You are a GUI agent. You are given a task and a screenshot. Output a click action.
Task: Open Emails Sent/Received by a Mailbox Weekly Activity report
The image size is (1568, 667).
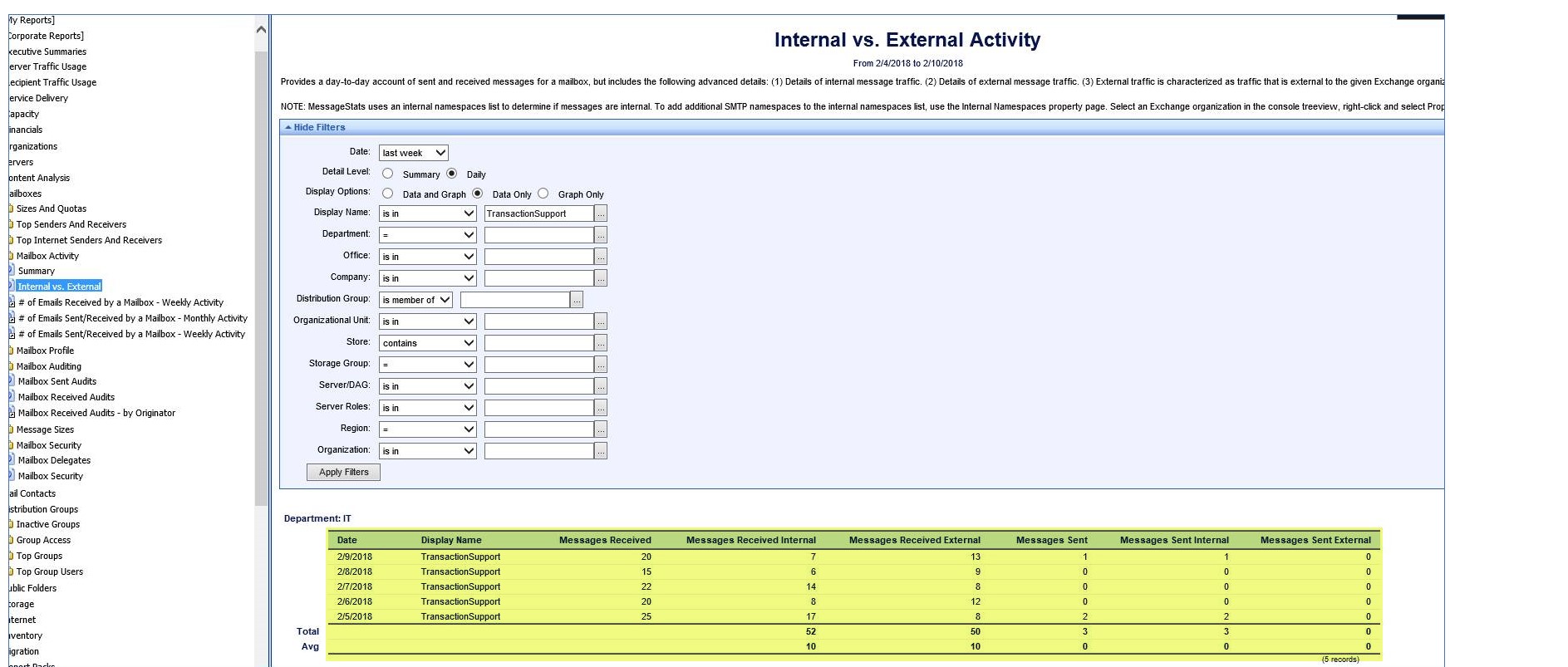point(131,334)
